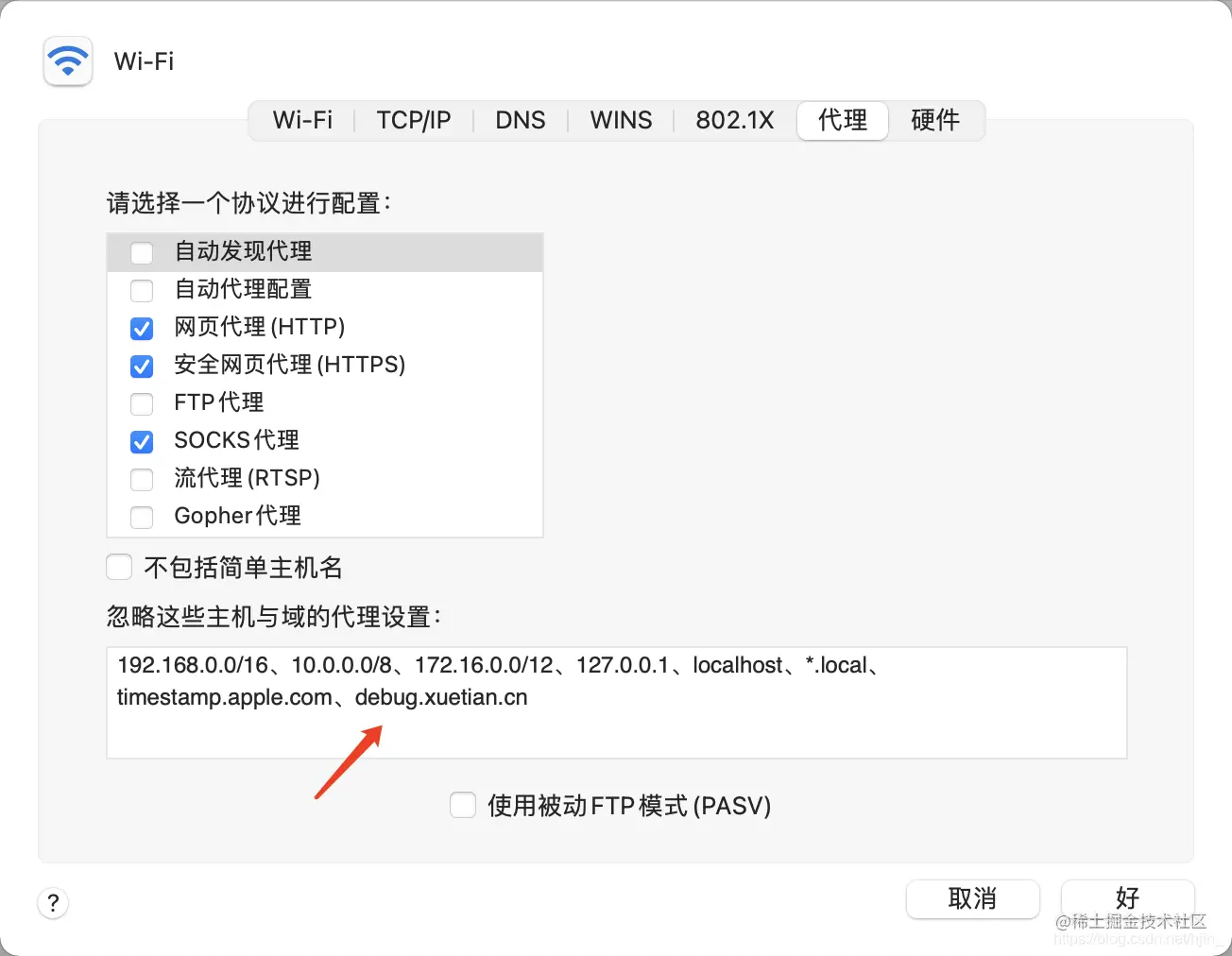This screenshot has width=1232, height=956.
Task: Select the 自动代理配置 row label
Action: coord(243,289)
